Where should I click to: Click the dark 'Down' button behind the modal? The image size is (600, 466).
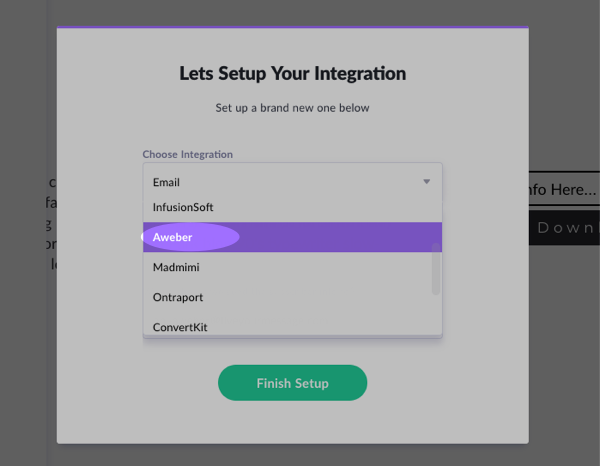tap(565, 227)
